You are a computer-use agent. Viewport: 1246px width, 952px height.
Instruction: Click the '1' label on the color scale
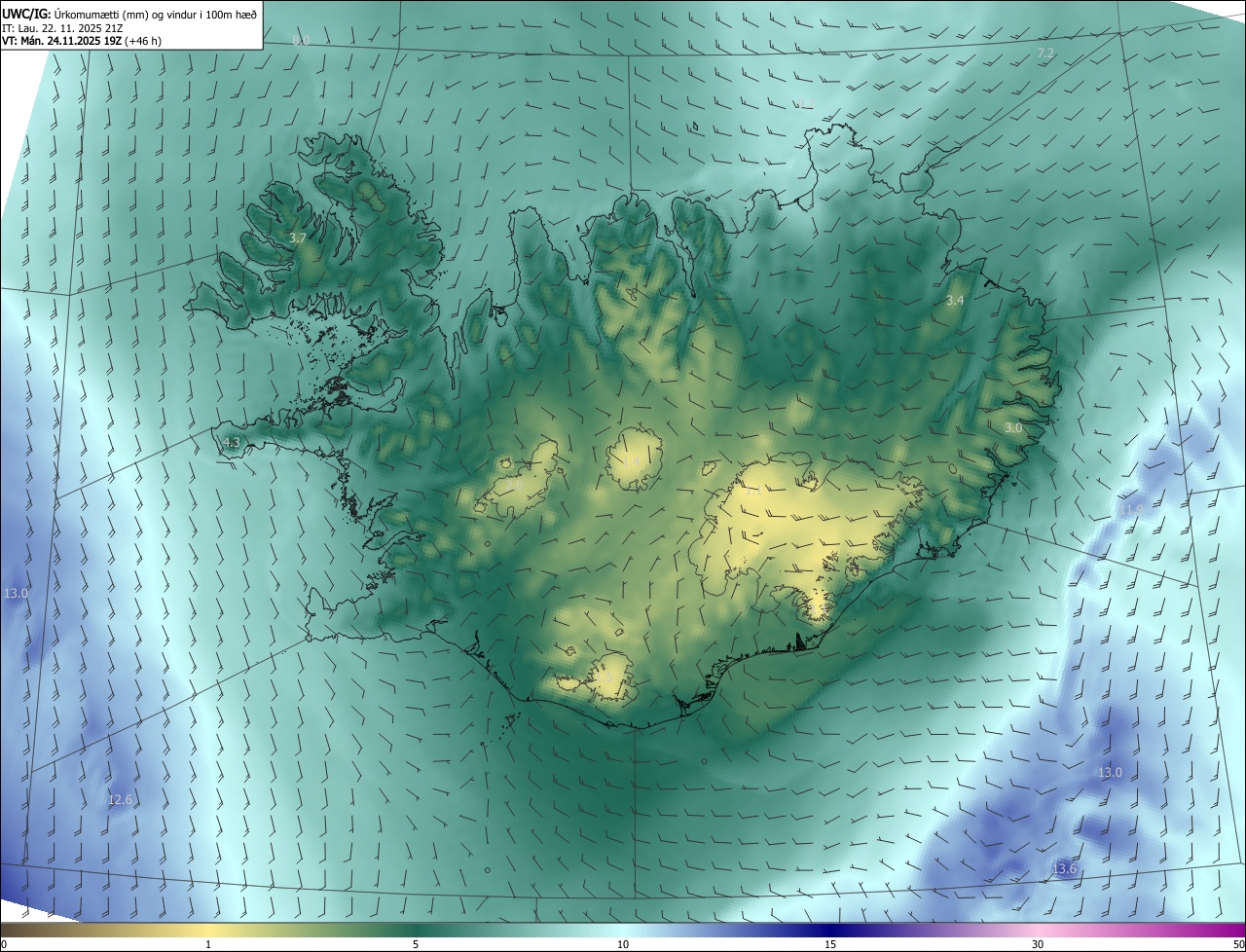pyautogui.click(x=208, y=944)
